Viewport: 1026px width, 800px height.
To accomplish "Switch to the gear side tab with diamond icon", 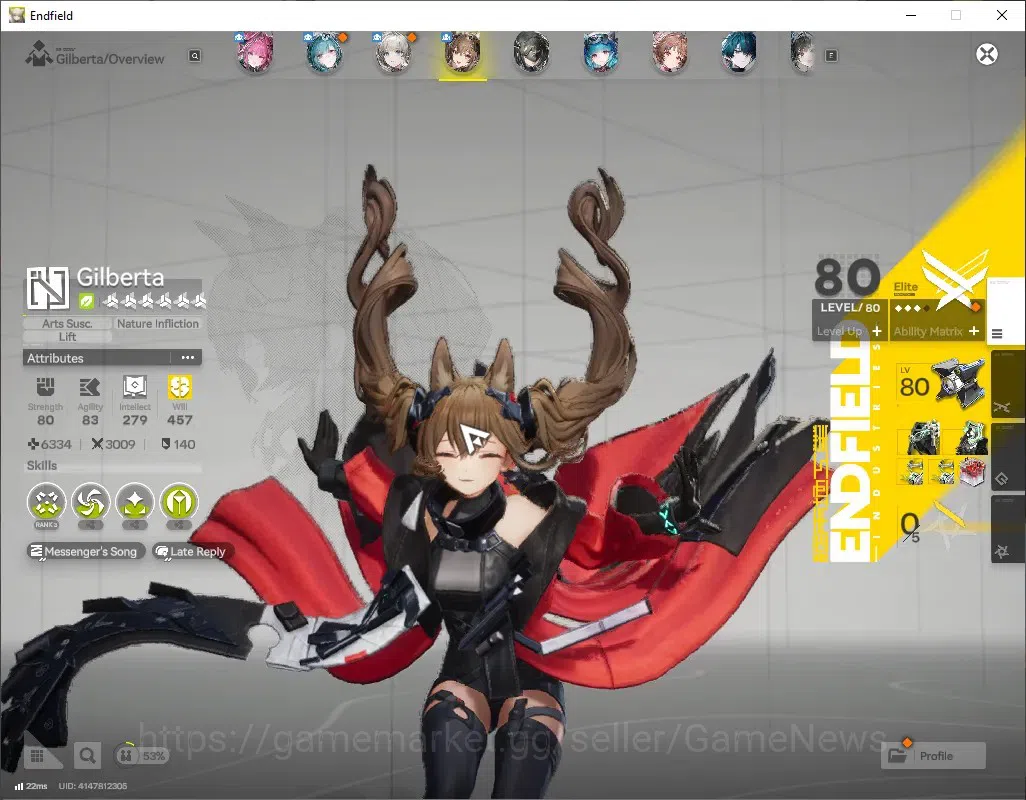I will [1008, 457].
